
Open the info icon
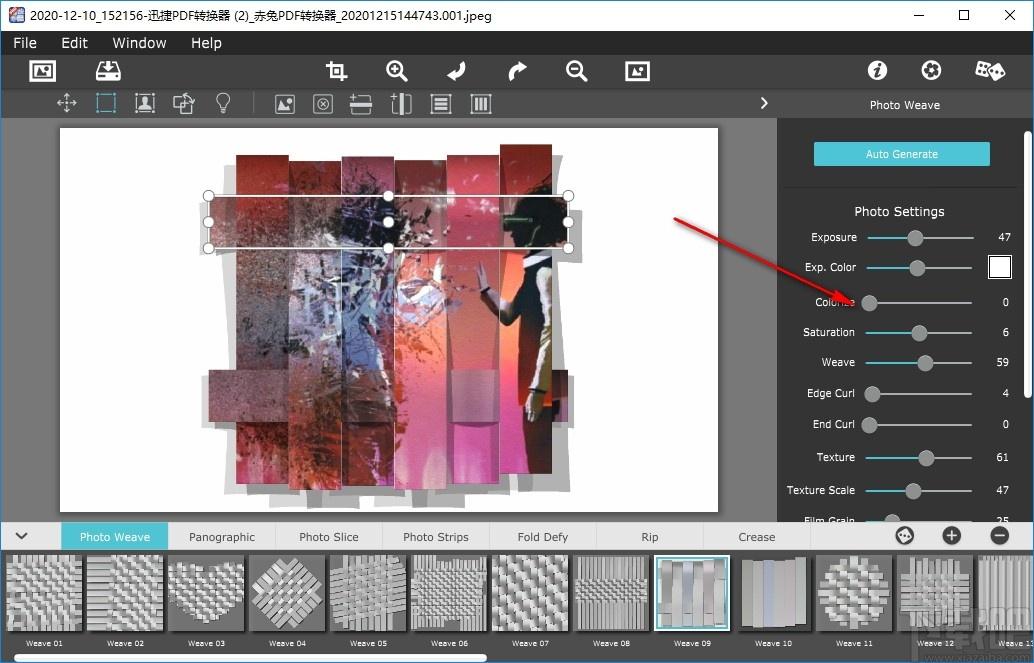click(x=877, y=70)
